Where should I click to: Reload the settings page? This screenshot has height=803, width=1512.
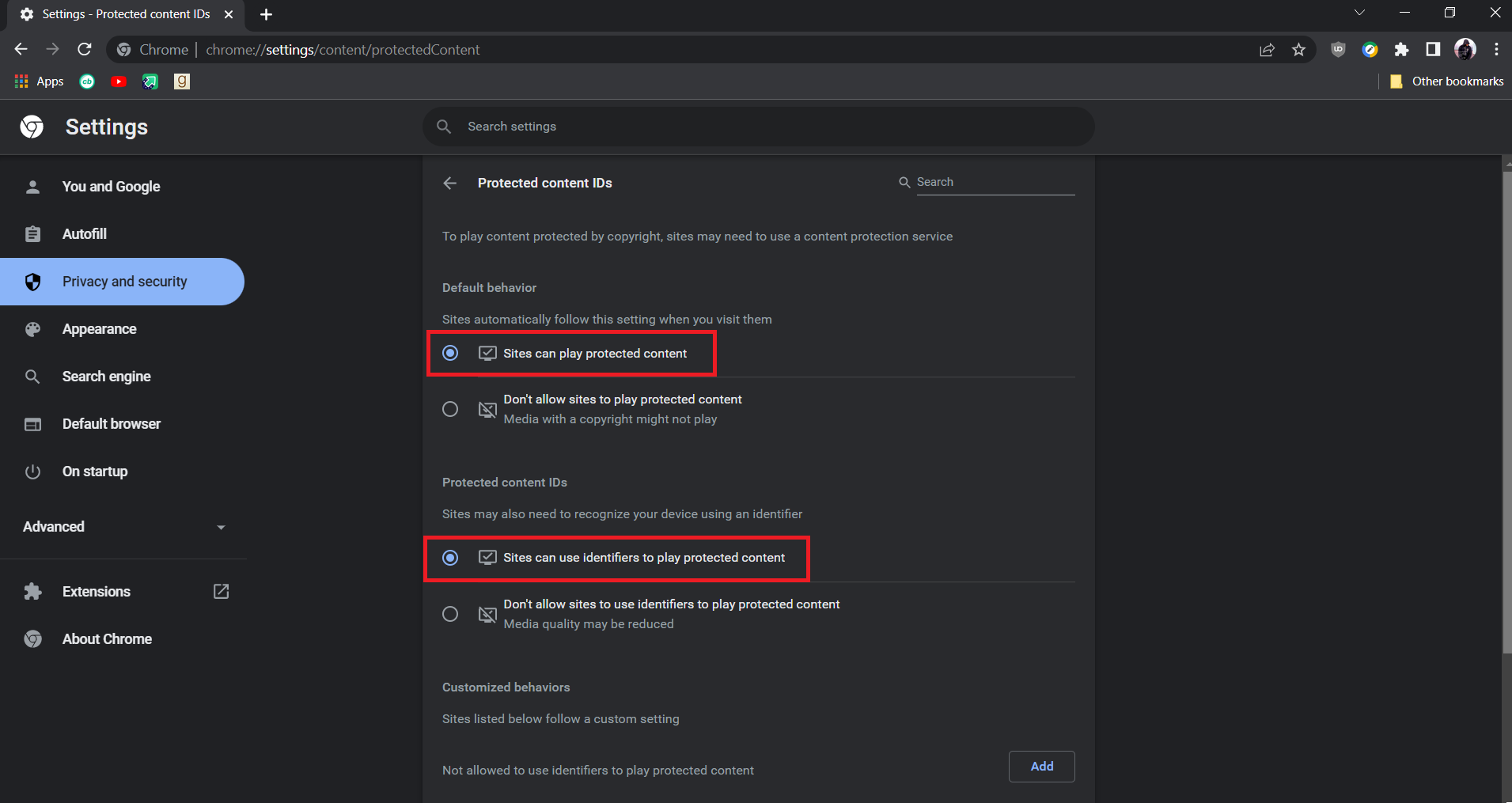click(85, 49)
